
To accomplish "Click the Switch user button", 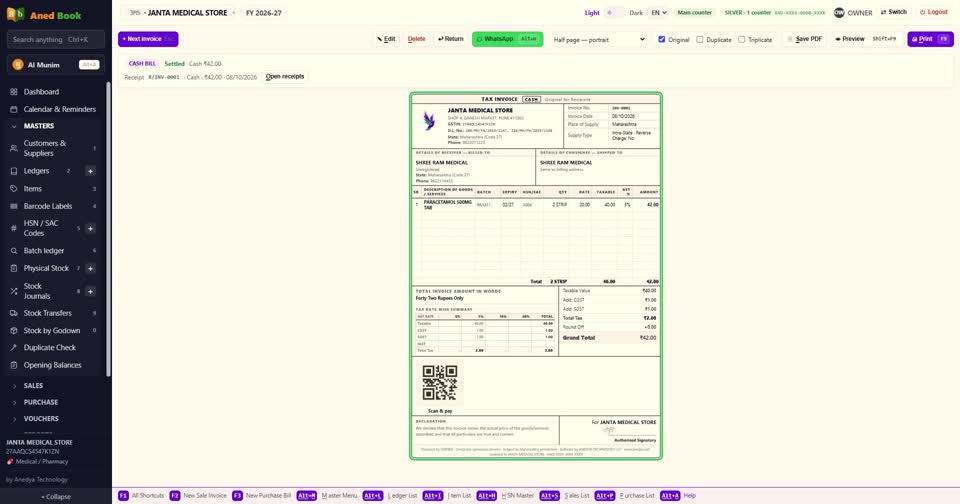I will tap(893, 12).
